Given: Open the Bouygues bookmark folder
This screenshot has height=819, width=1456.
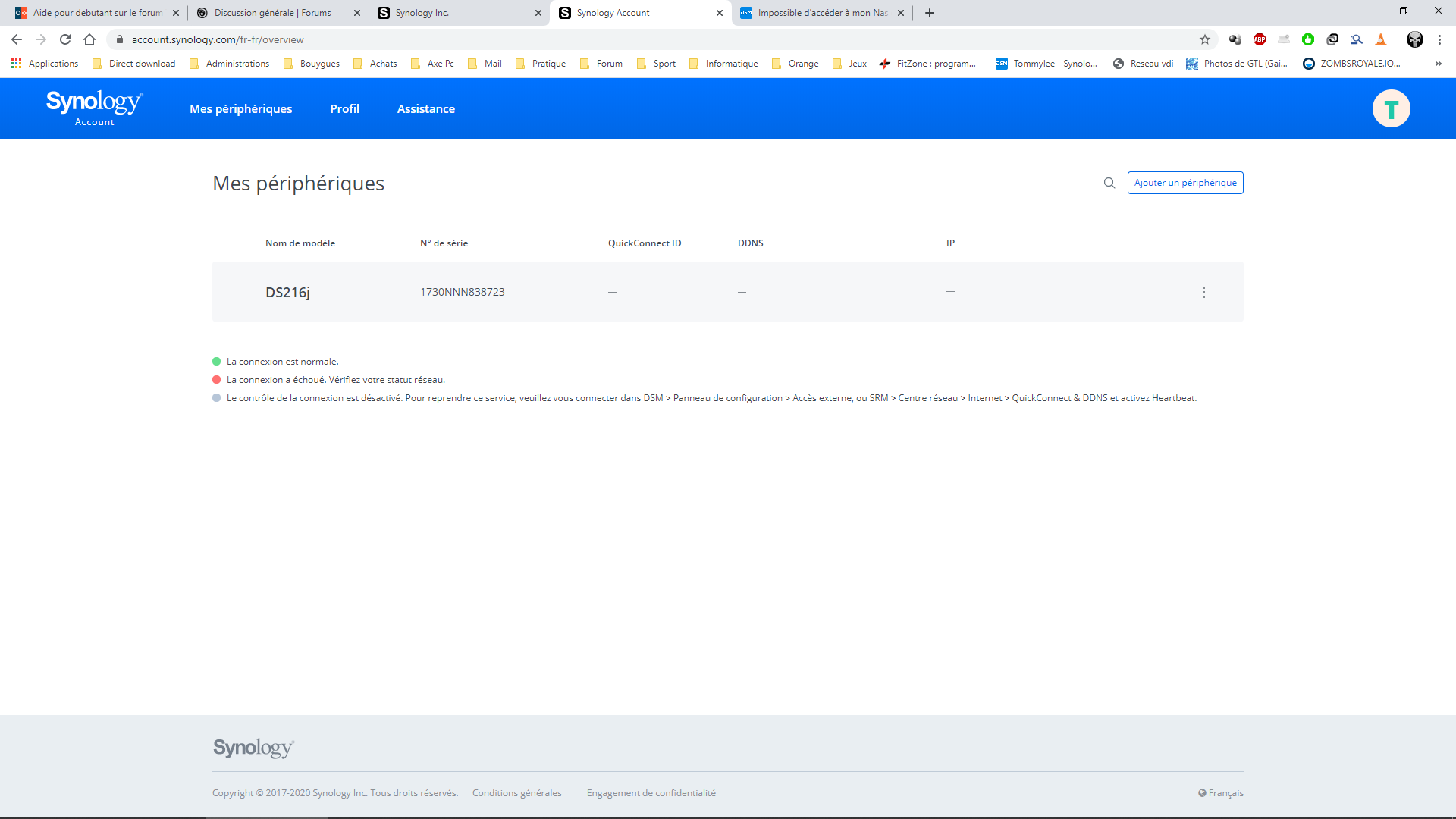Looking at the screenshot, I should coord(312,64).
